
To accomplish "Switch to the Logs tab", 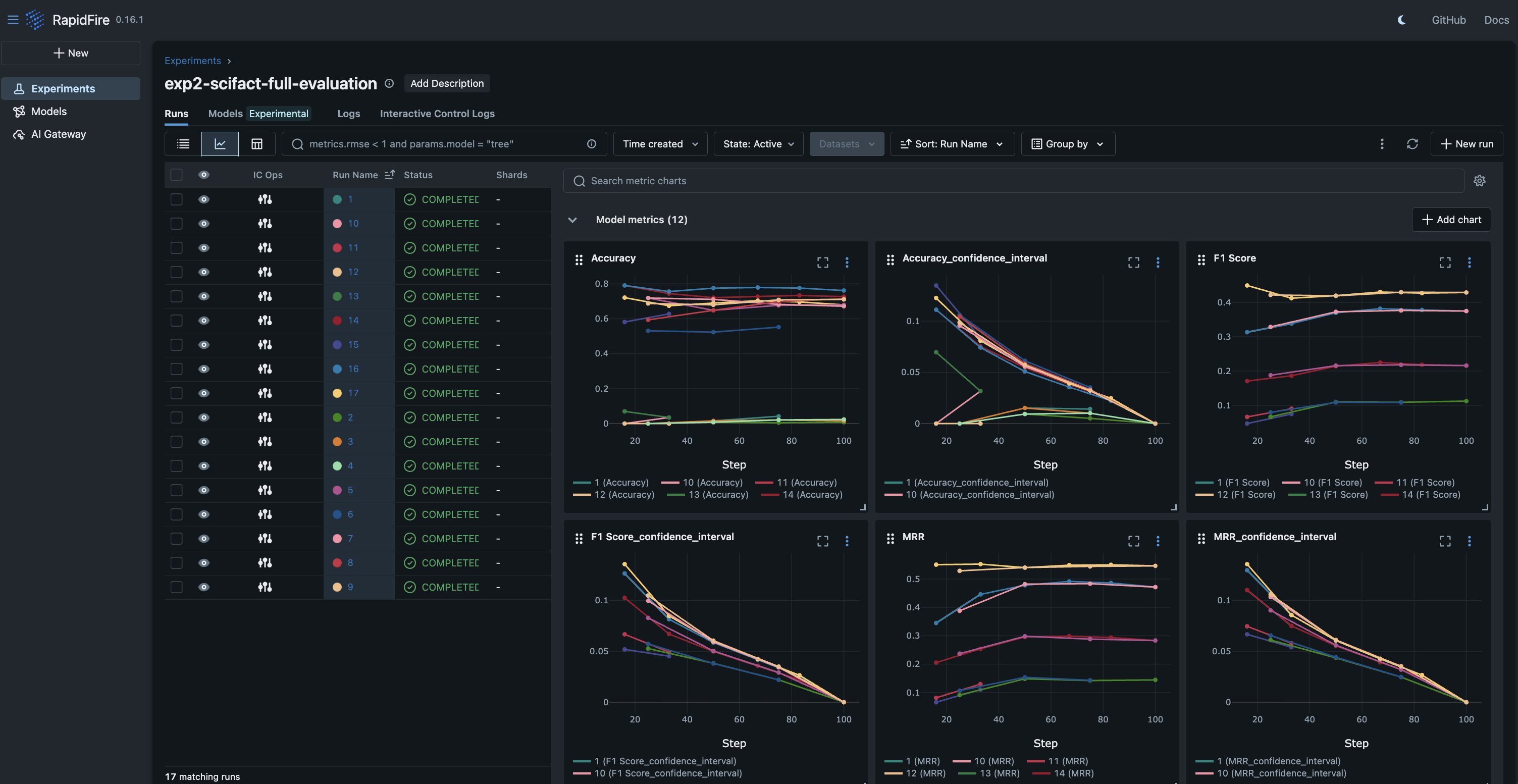I will [x=348, y=113].
